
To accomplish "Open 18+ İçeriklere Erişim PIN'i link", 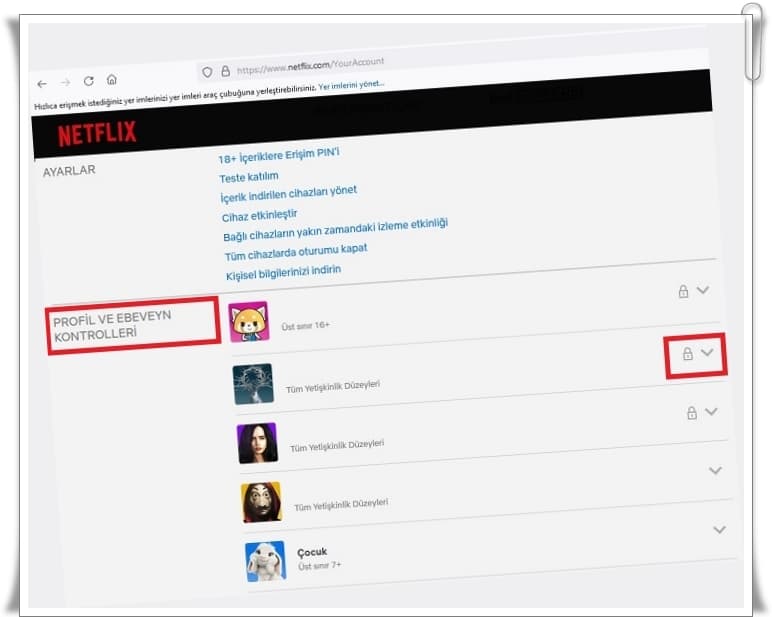I will tap(279, 156).
